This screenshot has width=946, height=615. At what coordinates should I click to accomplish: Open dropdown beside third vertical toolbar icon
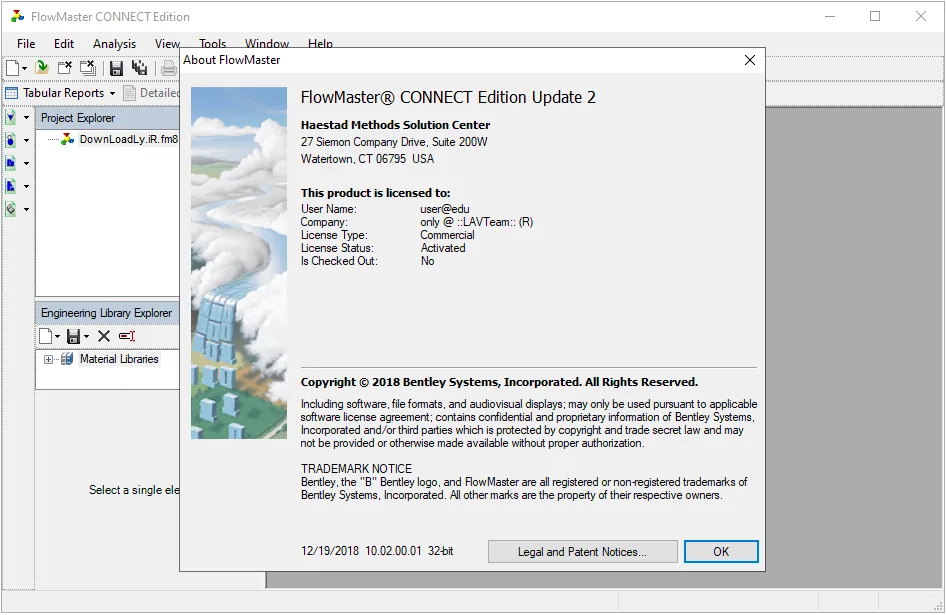26,164
